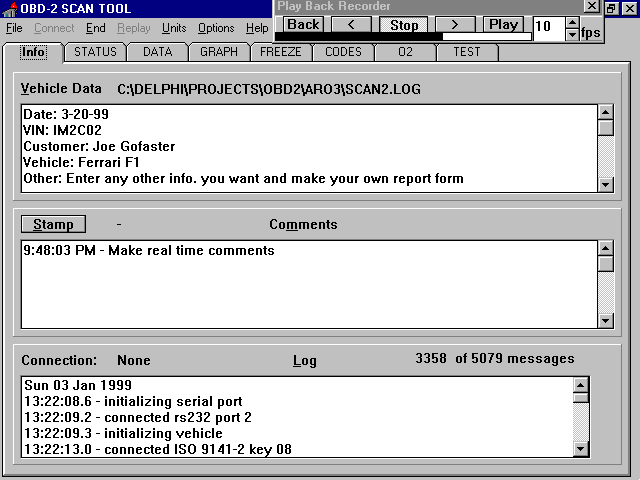This screenshot has height=480, width=640.
Task: Step backward with the < button
Action: click(351, 24)
